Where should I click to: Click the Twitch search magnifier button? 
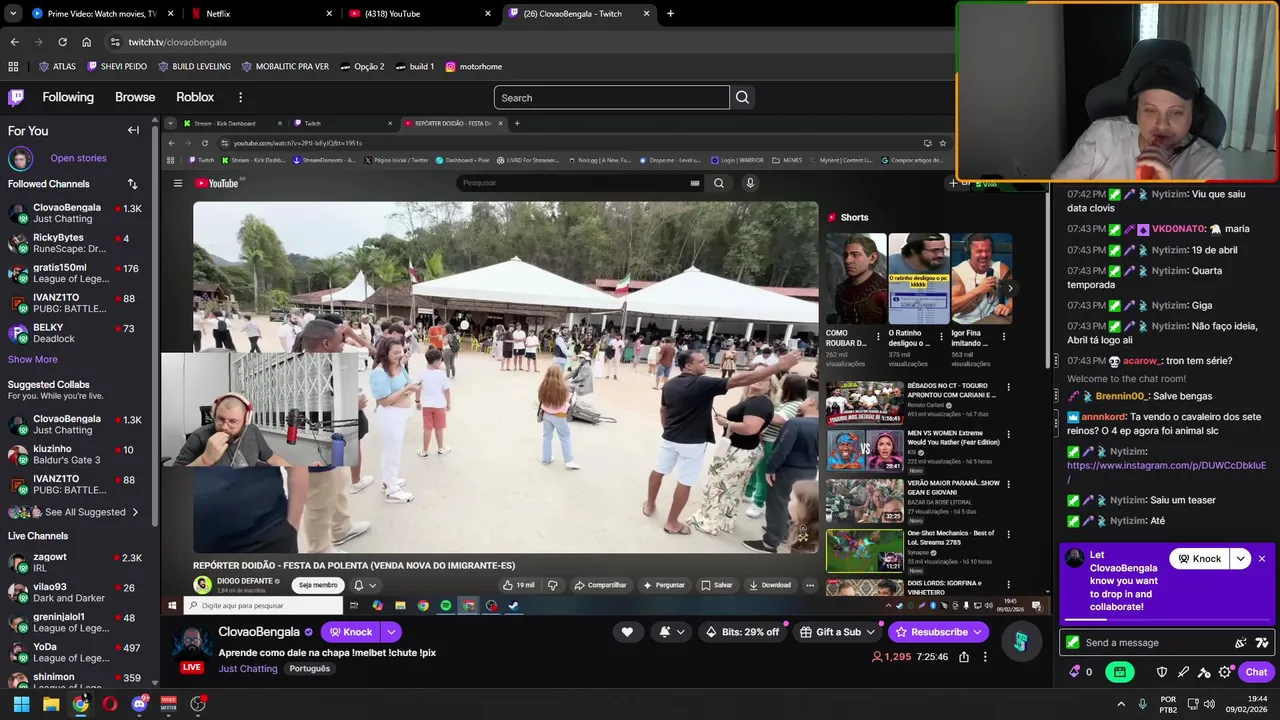(742, 97)
